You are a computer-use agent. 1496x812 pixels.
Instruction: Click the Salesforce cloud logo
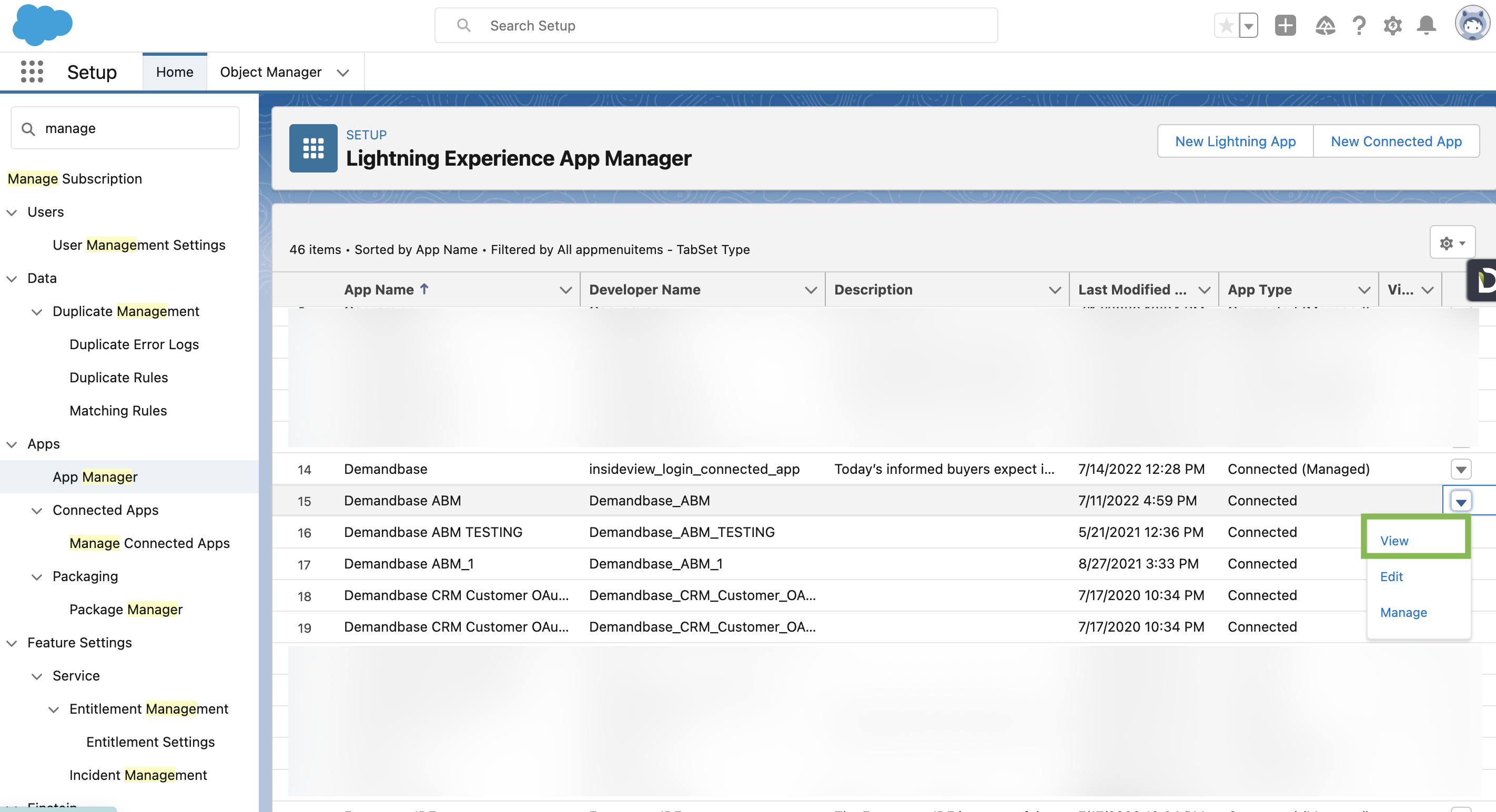click(x=43, y=25)
